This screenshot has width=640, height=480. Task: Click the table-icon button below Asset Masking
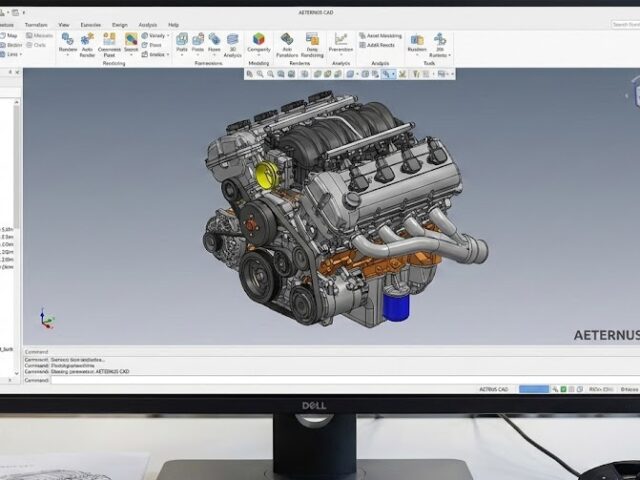coord(377,45)
